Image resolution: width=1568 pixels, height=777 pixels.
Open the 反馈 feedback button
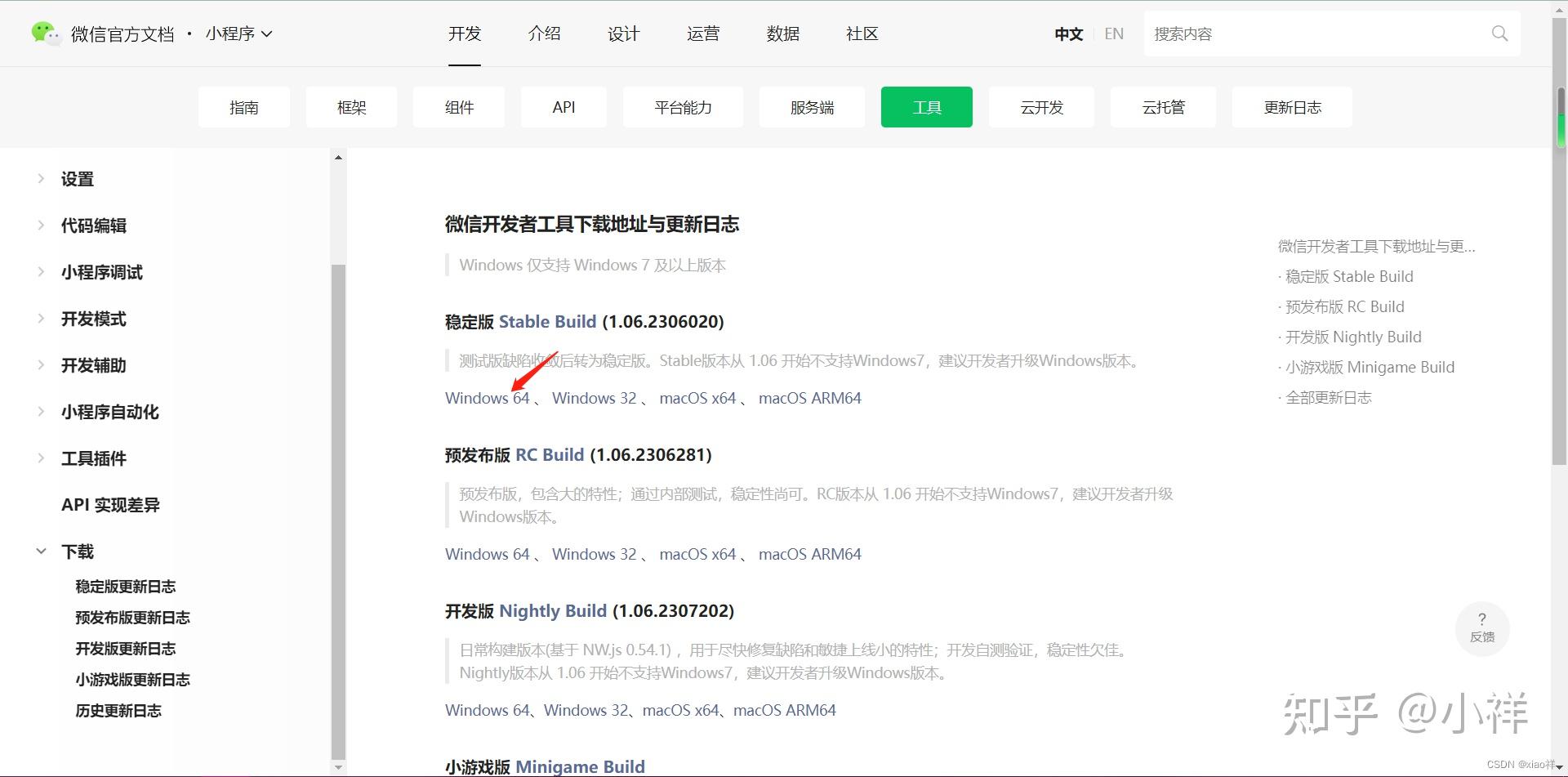[x=1482, y=629]
